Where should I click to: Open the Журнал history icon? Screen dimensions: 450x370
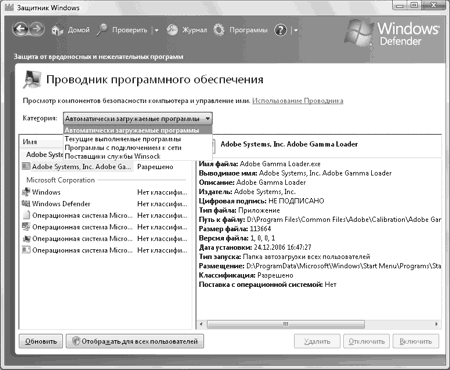(x=172, y=30)
